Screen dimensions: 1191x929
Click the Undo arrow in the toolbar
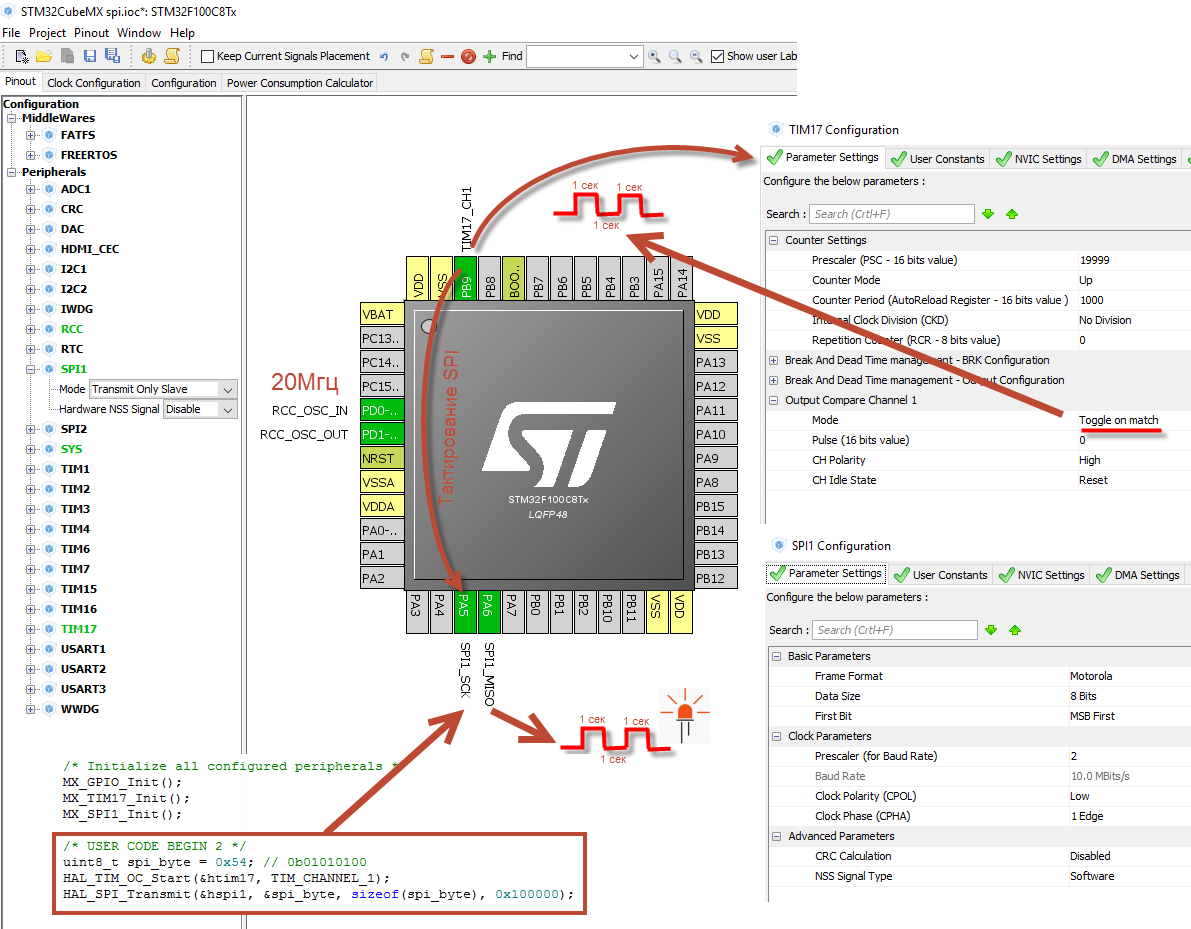(385, 56)
